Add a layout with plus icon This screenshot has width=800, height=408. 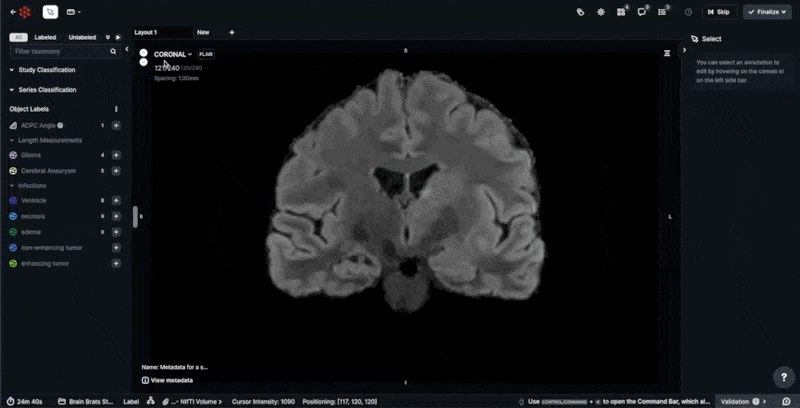(232, 32)
